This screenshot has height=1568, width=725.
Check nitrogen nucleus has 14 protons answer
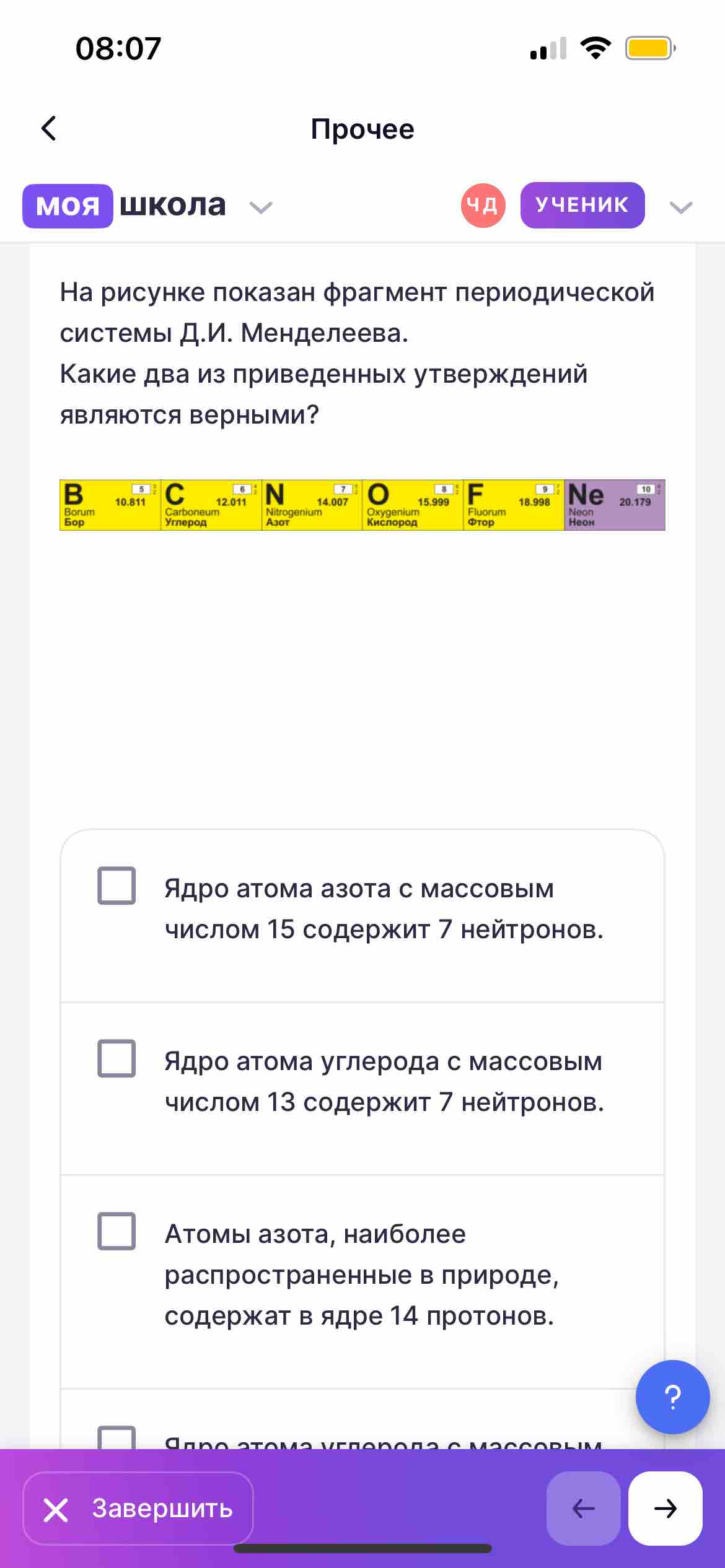point(116,1231)
